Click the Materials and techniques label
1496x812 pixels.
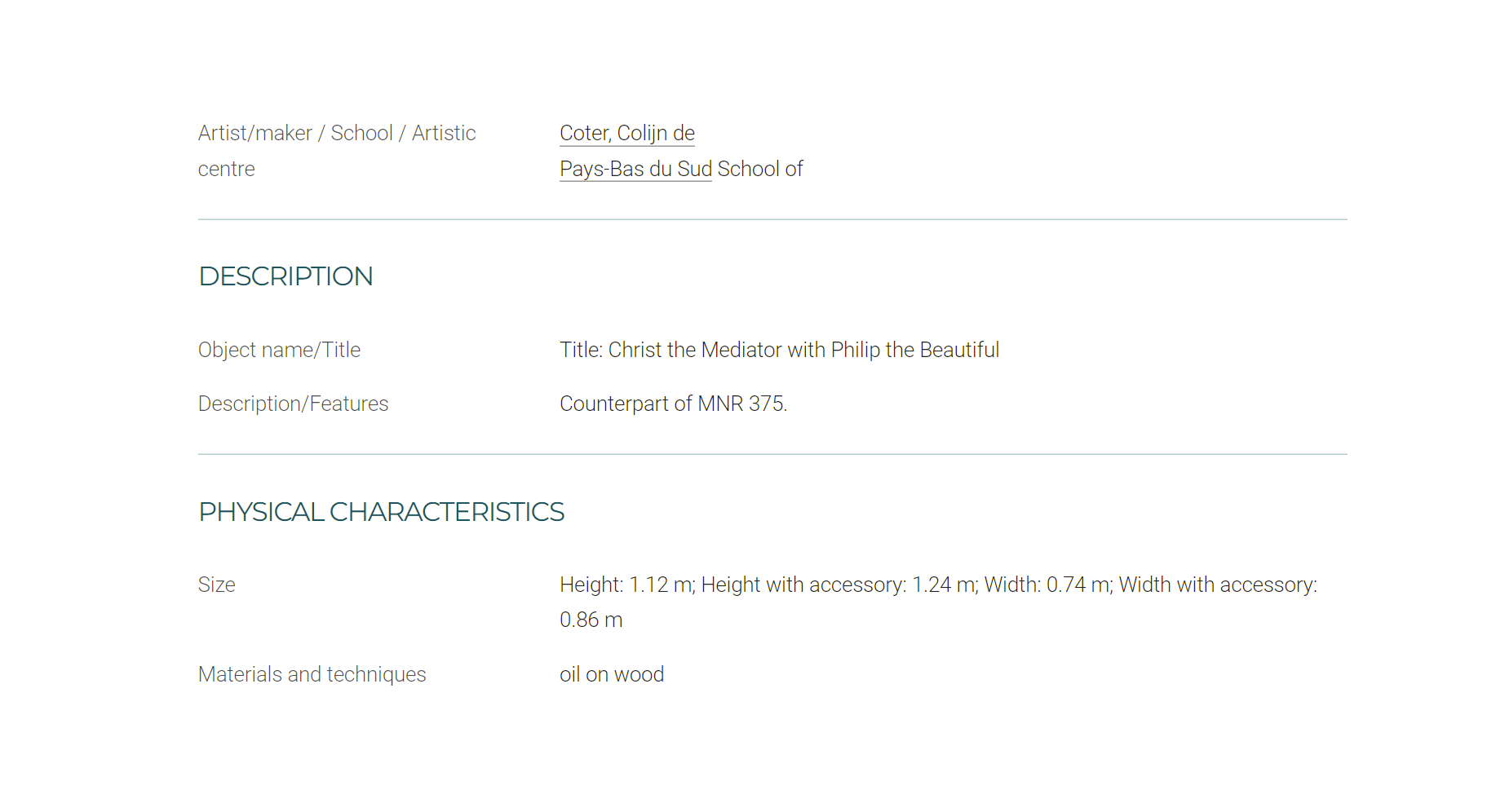click(312, 675)
